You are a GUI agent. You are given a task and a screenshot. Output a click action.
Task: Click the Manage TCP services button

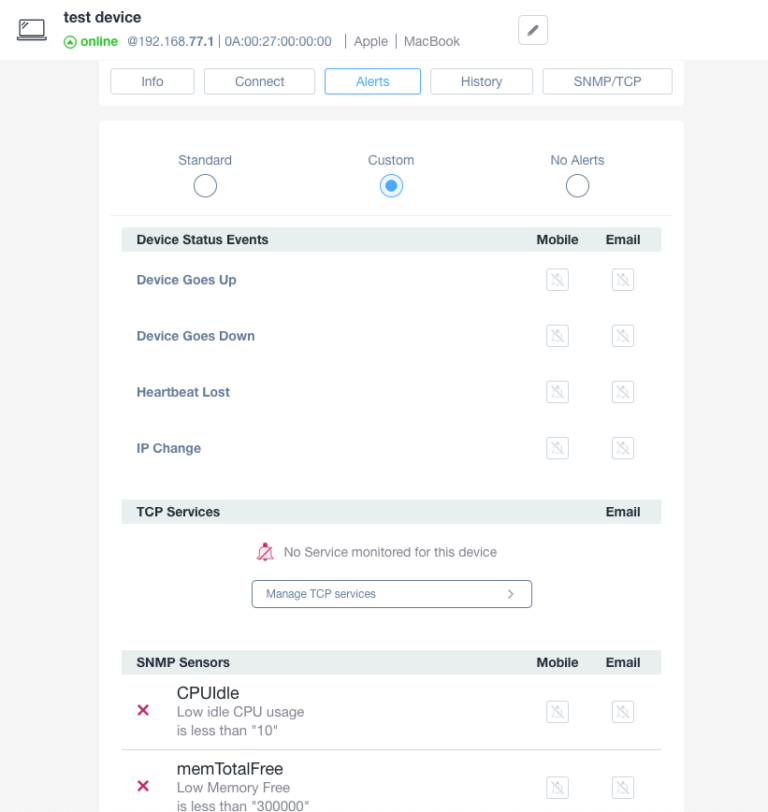click(391, 594)
